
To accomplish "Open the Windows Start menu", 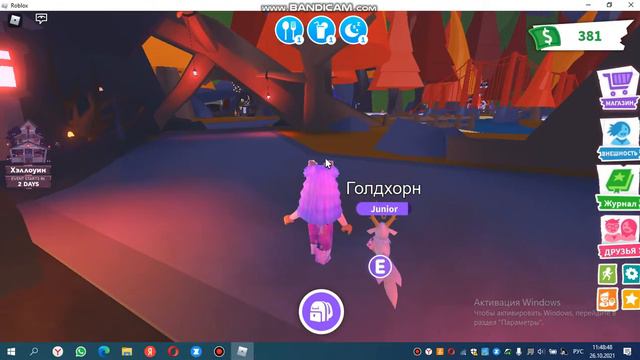I will coord(11,351).
